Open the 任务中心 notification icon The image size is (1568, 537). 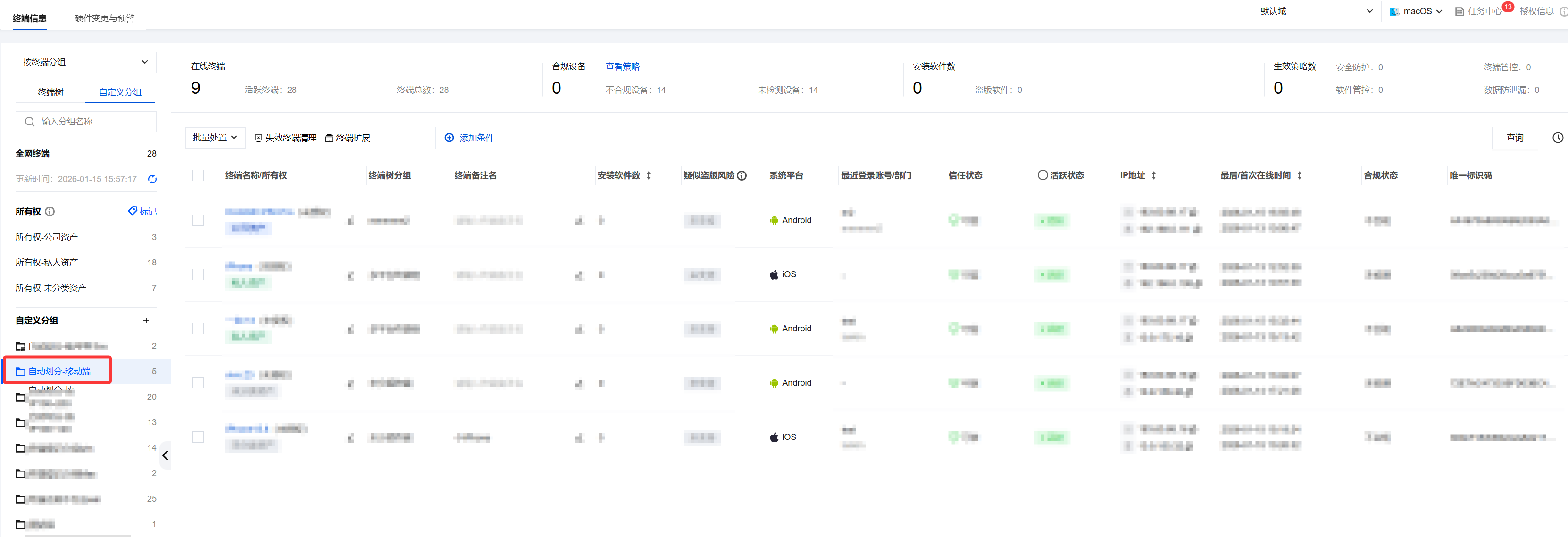click(1459, 12)
